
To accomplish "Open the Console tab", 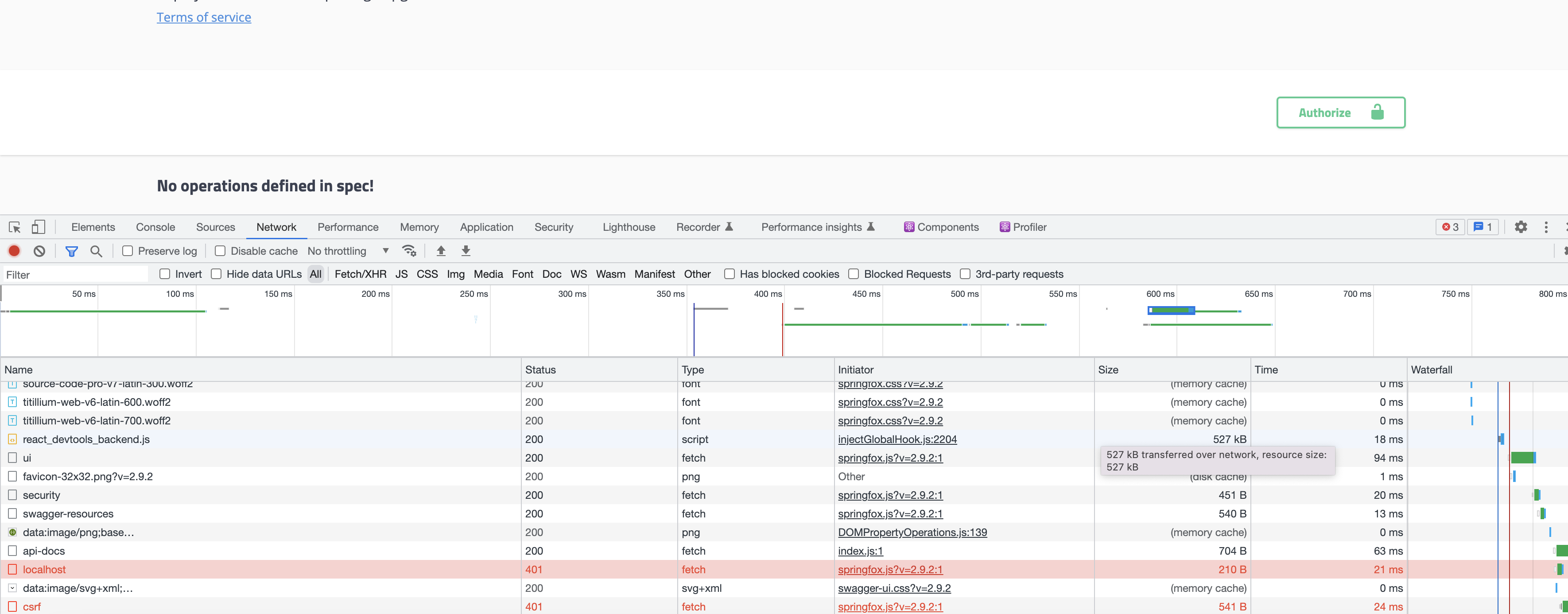I will coord(155,227).
